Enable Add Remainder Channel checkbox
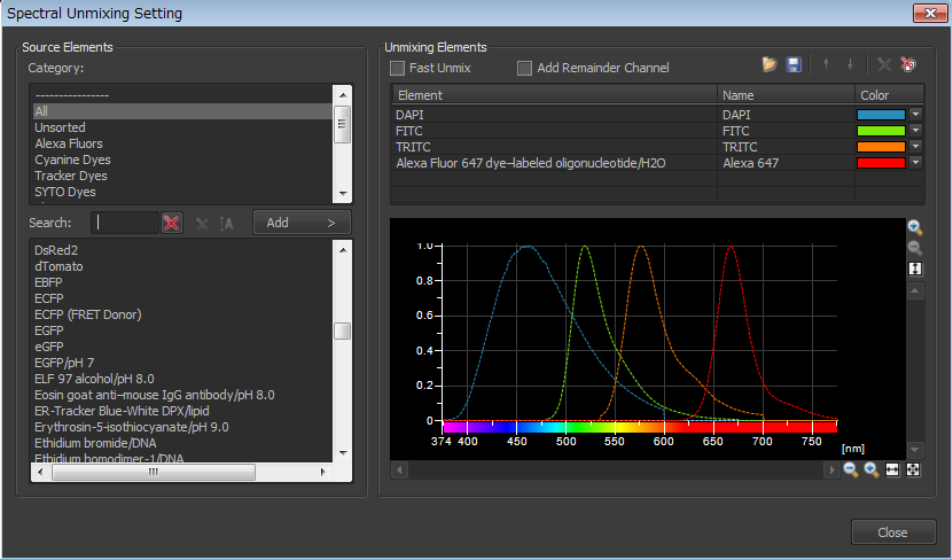The width and height of the screenshot is (952, 560). tap(524, 68)
